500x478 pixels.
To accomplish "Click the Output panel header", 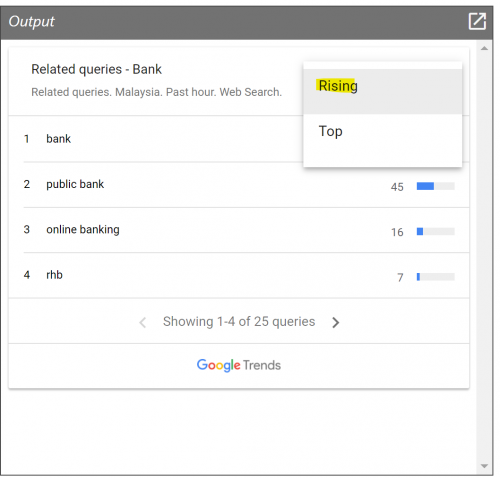I will 247,22.
